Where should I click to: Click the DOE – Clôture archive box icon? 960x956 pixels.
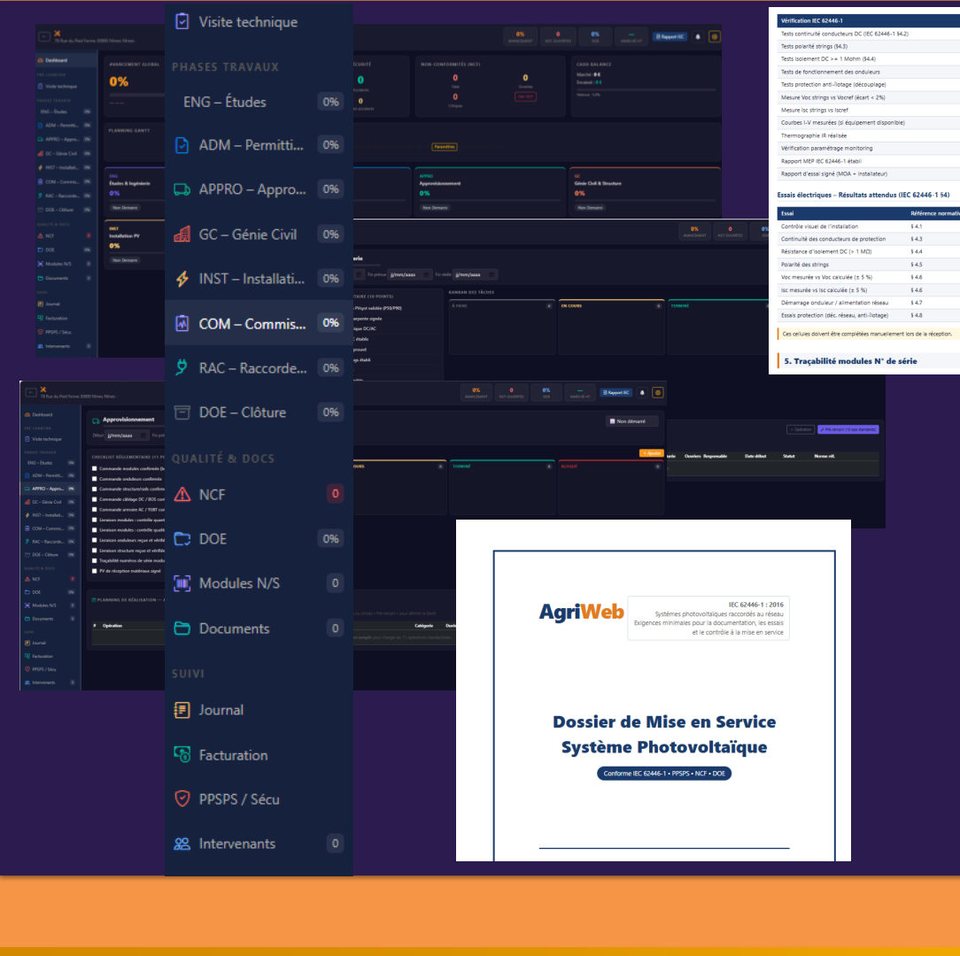(181, 412)
